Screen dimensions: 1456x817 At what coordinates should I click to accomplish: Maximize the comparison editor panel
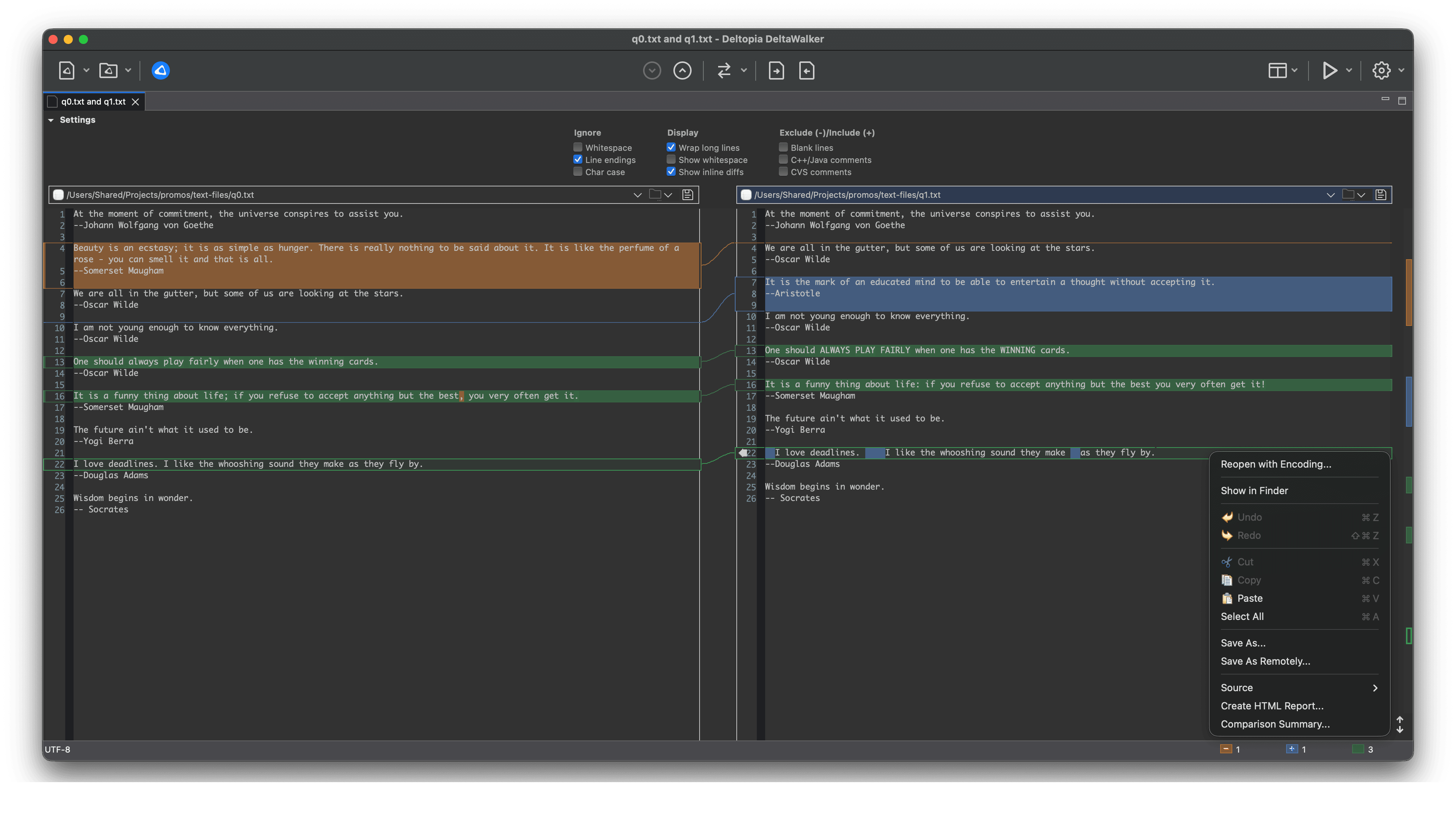1402,101
